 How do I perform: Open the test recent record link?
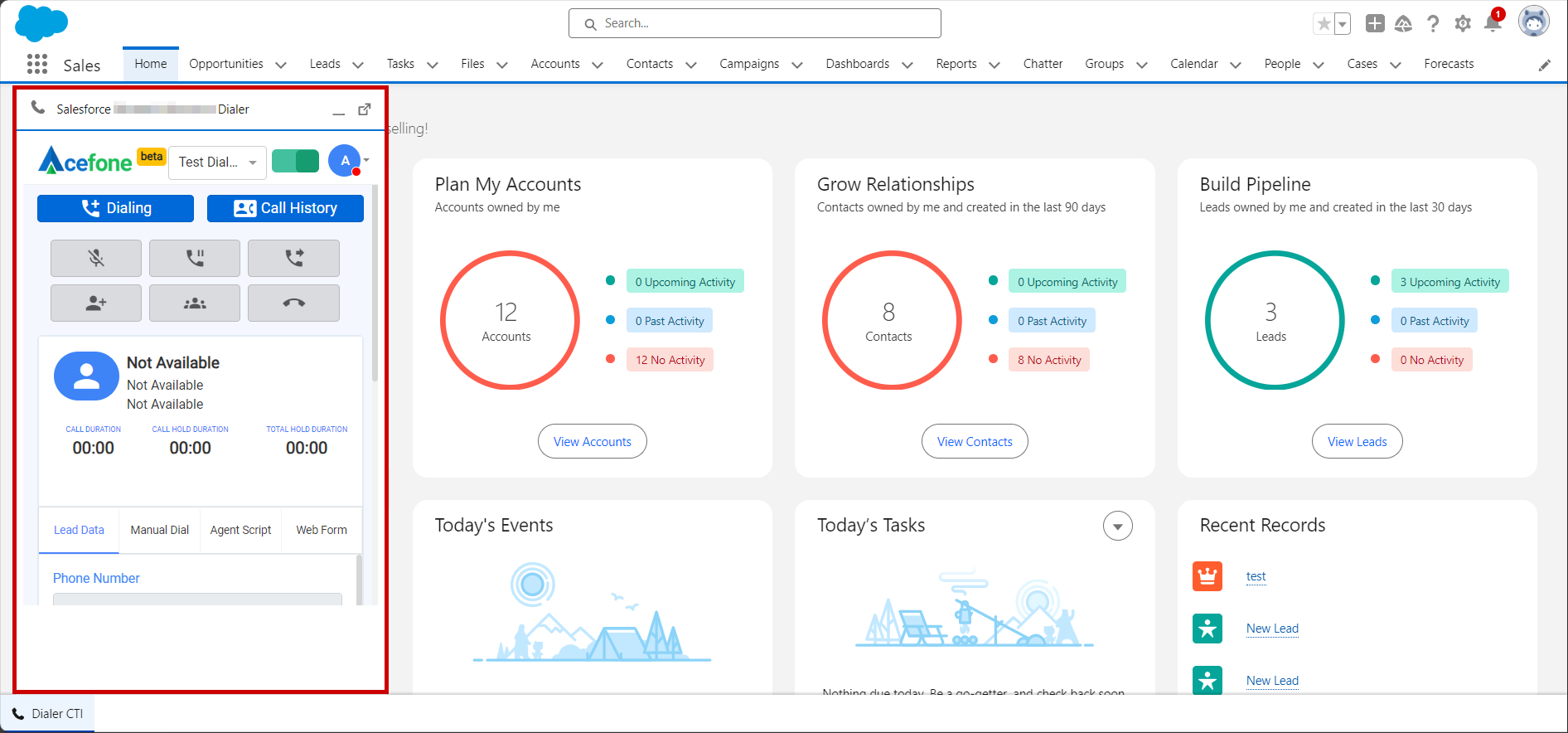[1256, 576]
